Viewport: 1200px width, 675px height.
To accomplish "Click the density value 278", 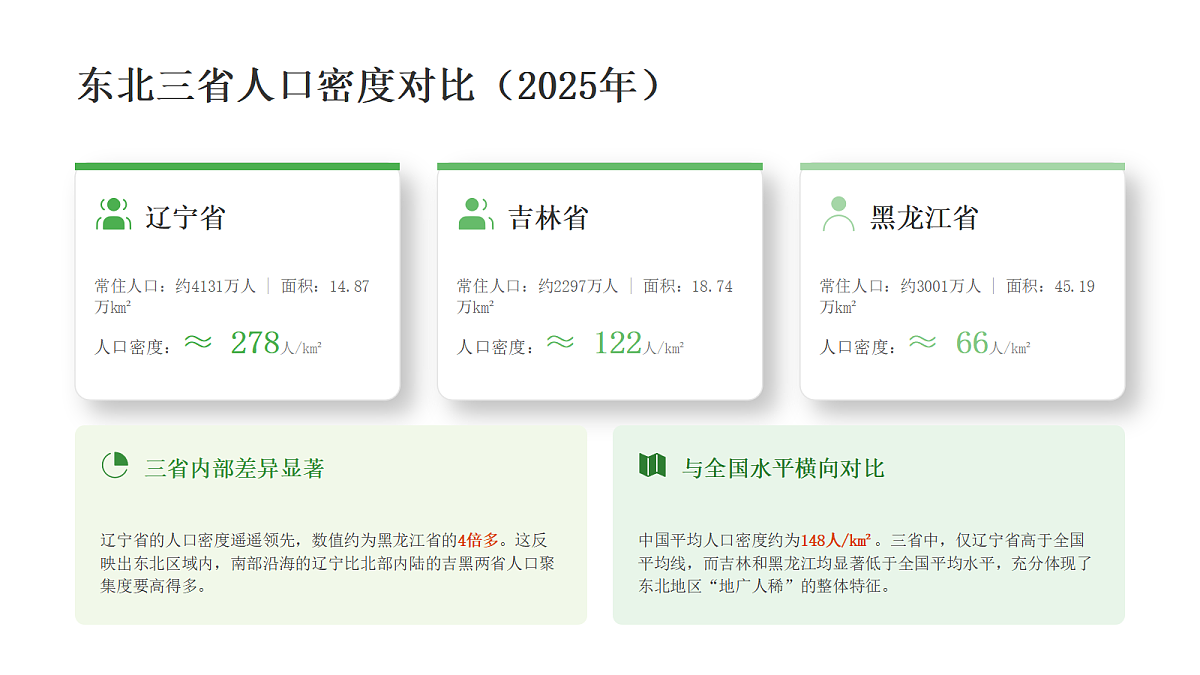I will 255,342.
